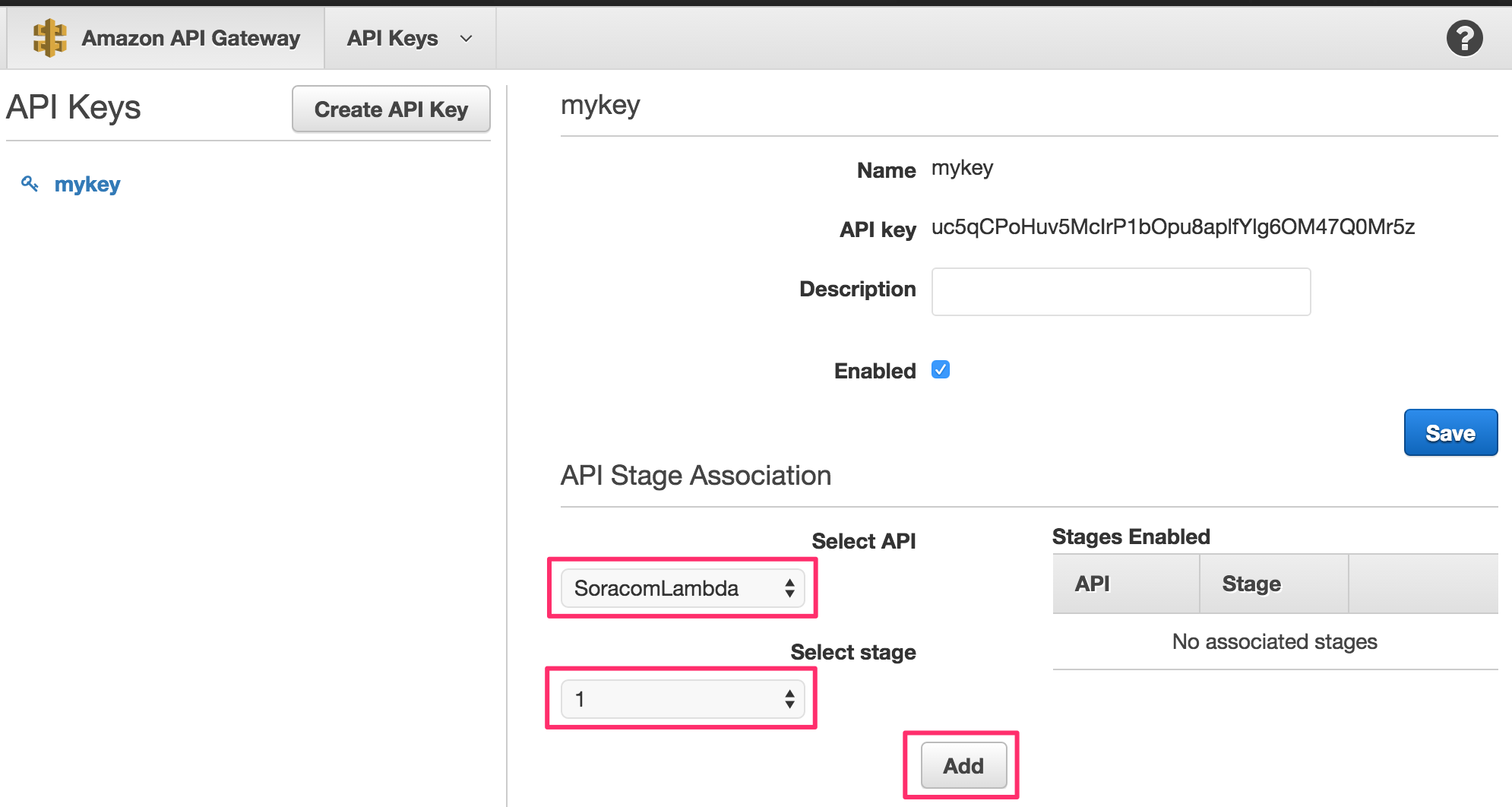Open the Select API dropdown showing SoracomLambda

point(682,587)
